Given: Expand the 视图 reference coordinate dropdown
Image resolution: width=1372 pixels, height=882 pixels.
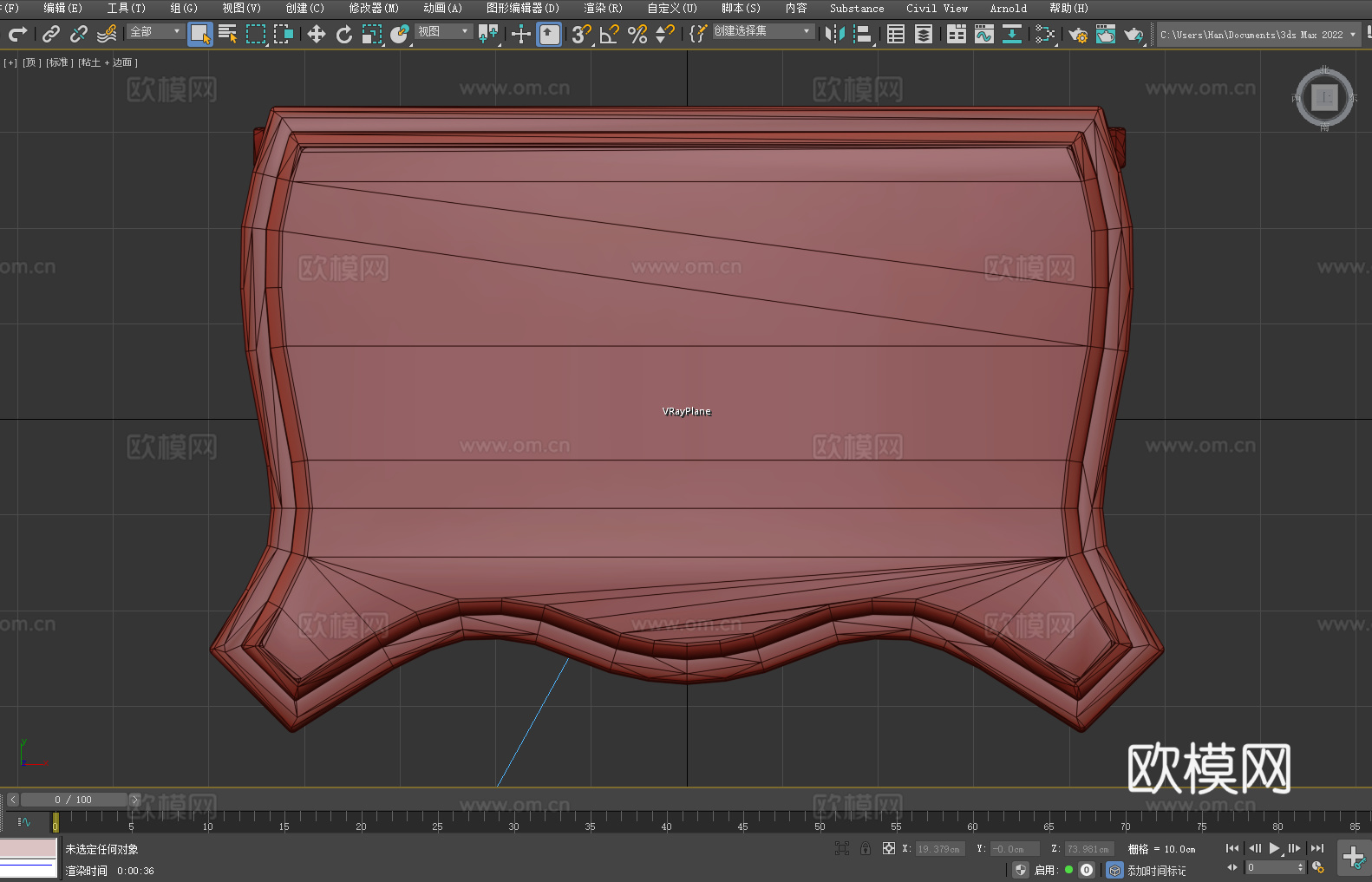Looking at the screenshot, I should tap(442, 32).
